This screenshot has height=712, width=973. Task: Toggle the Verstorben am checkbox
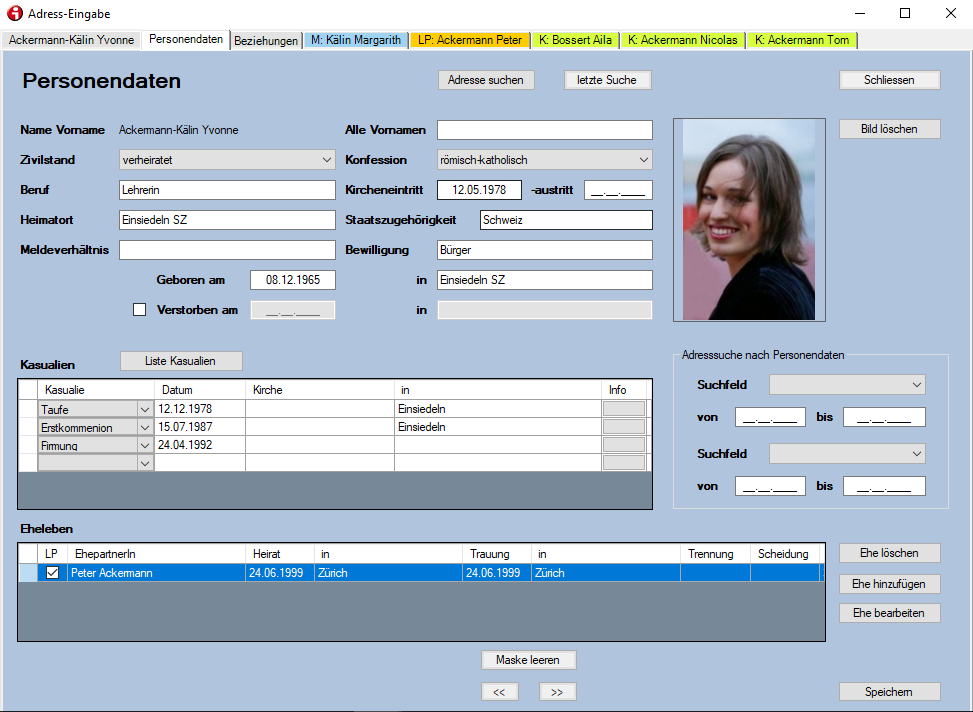pos(140,310)
